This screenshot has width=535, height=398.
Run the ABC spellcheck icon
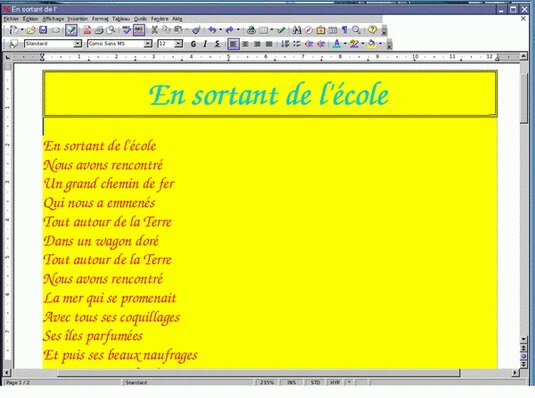(x=127, y=30)
